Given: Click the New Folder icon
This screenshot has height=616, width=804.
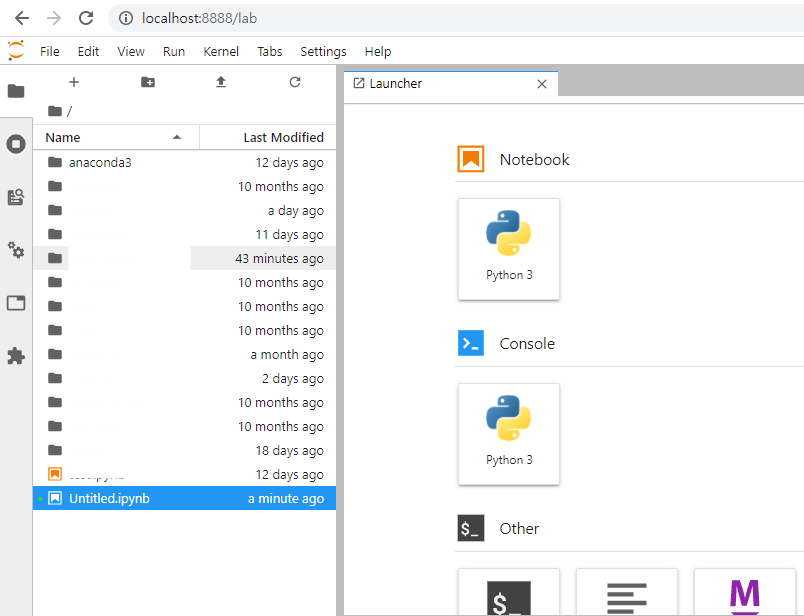Looking at the screenshot, I should pyautogui.click(x=148, y=82).
